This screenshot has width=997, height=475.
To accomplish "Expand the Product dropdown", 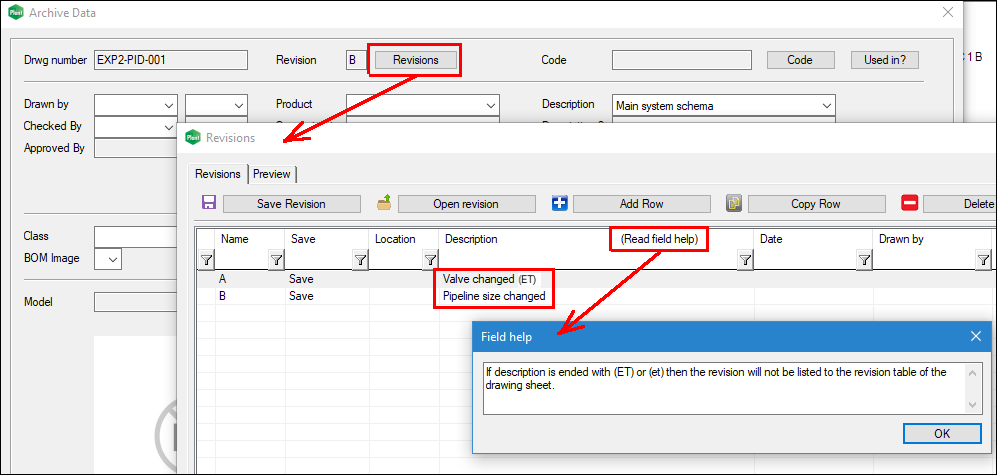I will click(489, 105).
